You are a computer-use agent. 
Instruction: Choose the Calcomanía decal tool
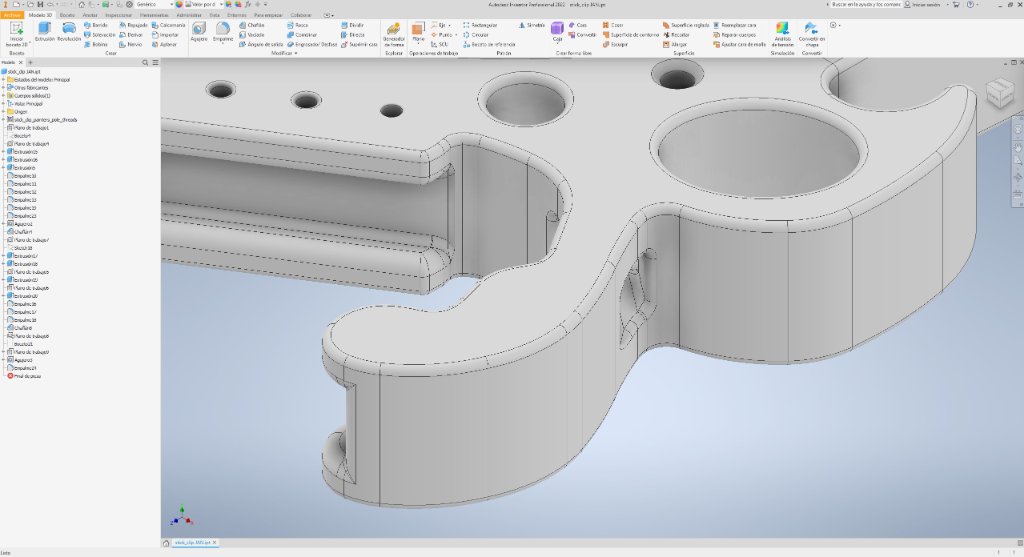point(168,25)
